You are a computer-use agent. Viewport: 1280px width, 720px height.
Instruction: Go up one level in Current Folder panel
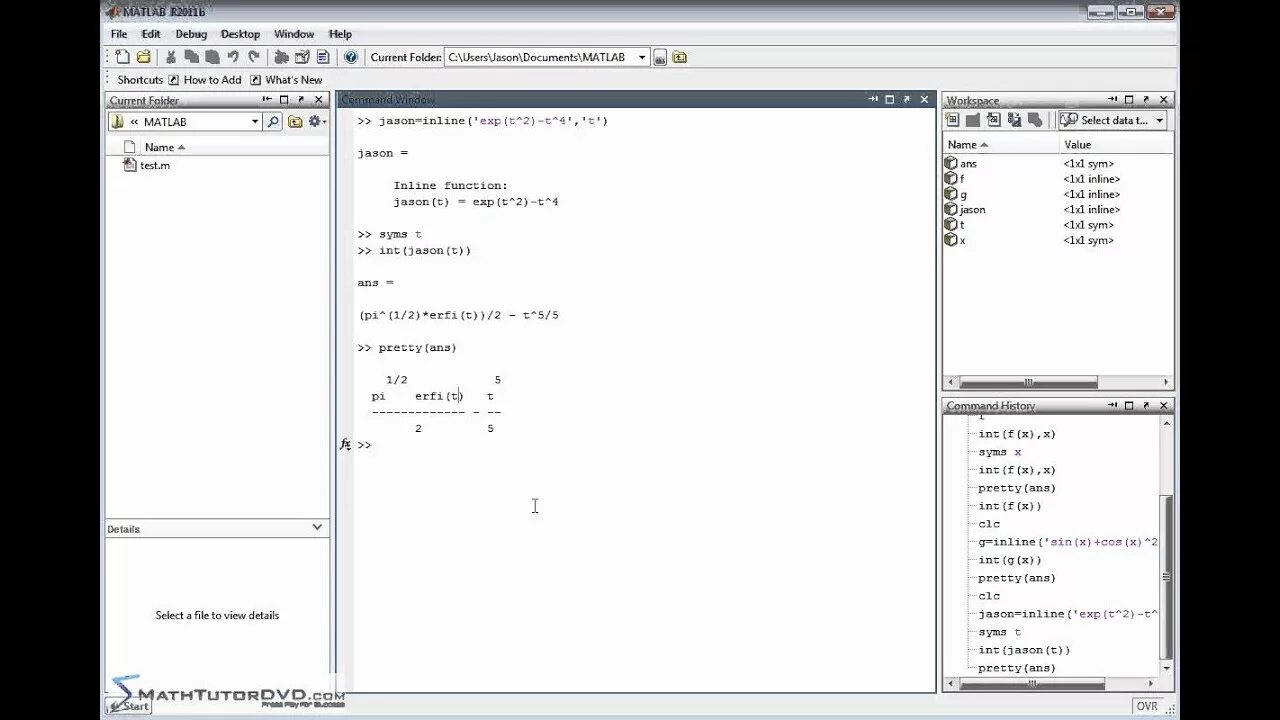point(295,122)
